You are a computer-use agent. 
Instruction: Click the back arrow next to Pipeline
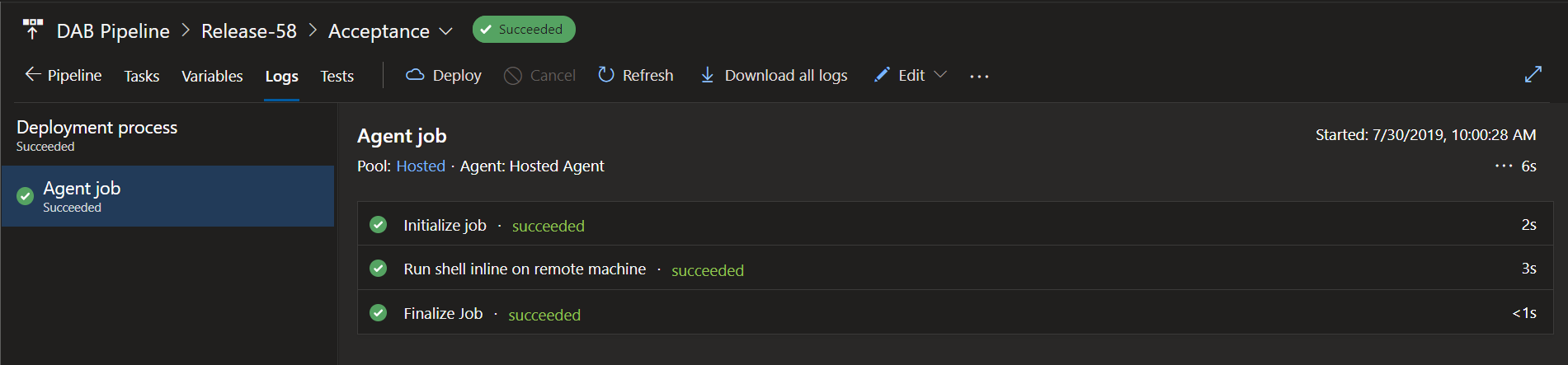pyautogui.click(x=32, y=75)
